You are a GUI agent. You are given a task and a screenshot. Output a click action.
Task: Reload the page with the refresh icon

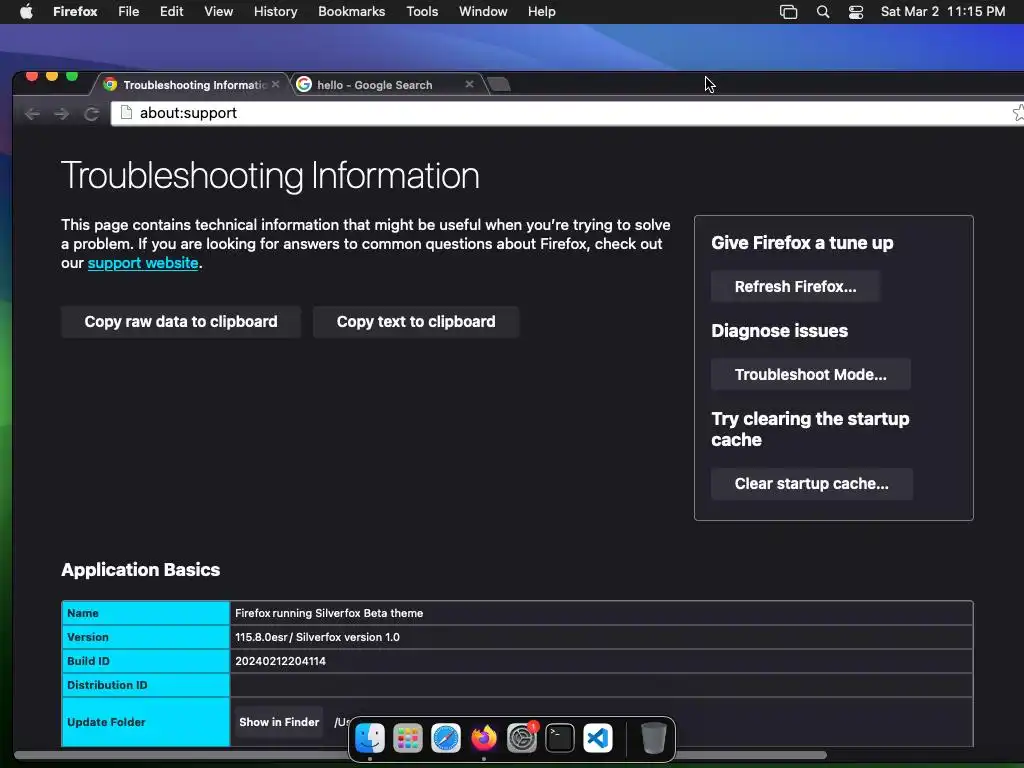[91, 114]
